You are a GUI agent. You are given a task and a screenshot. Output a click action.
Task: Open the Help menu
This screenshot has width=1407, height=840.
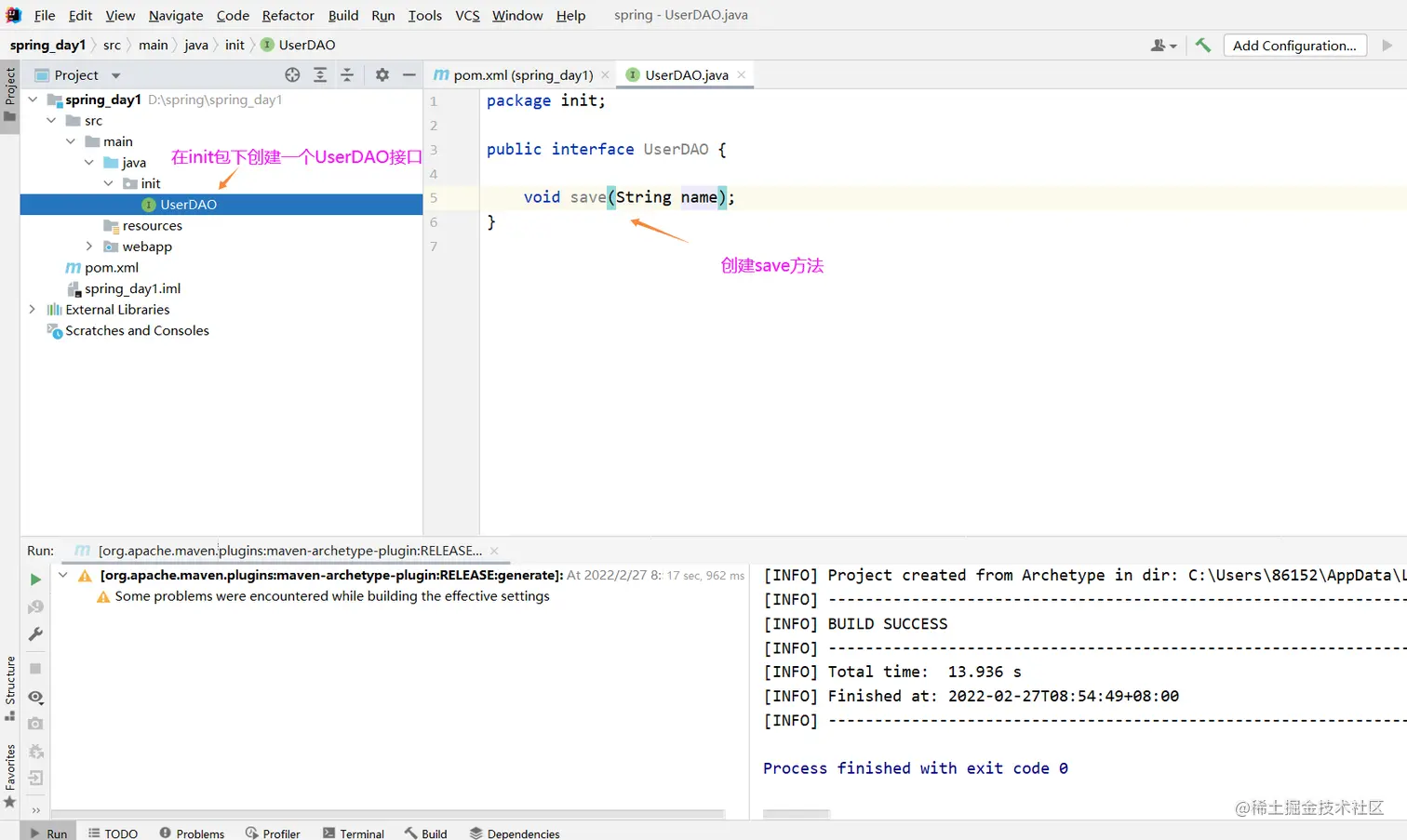pos(571,15)
